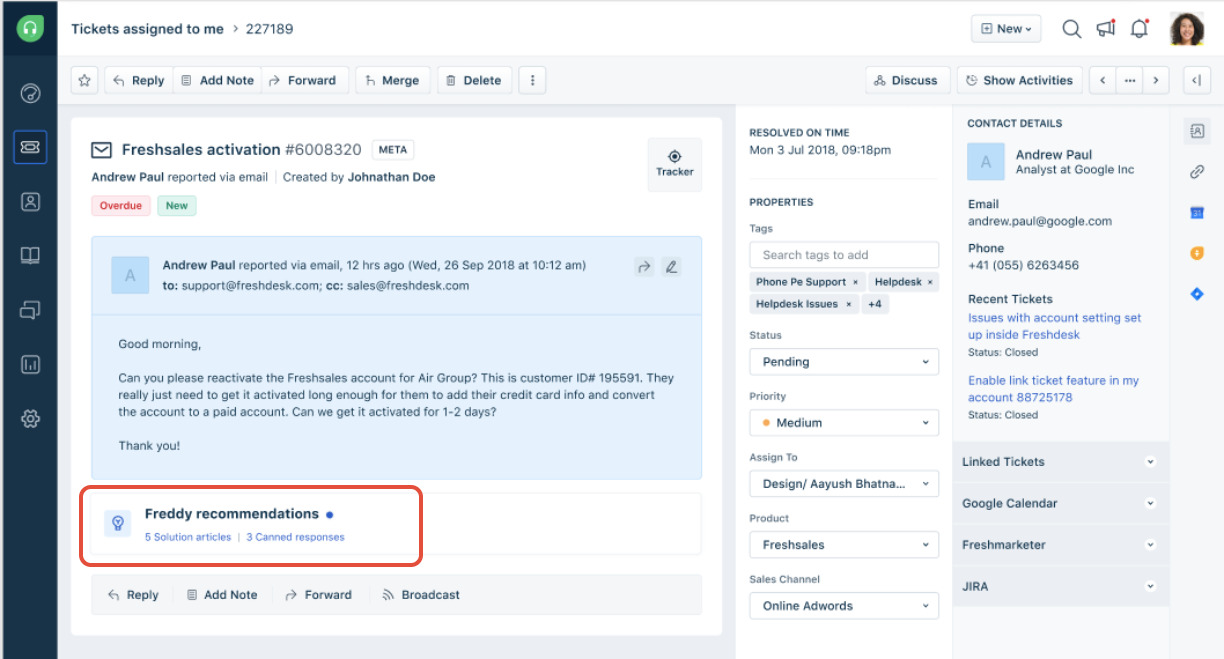Remove the Helpdesk Issues tag

[x=848, y=304]
